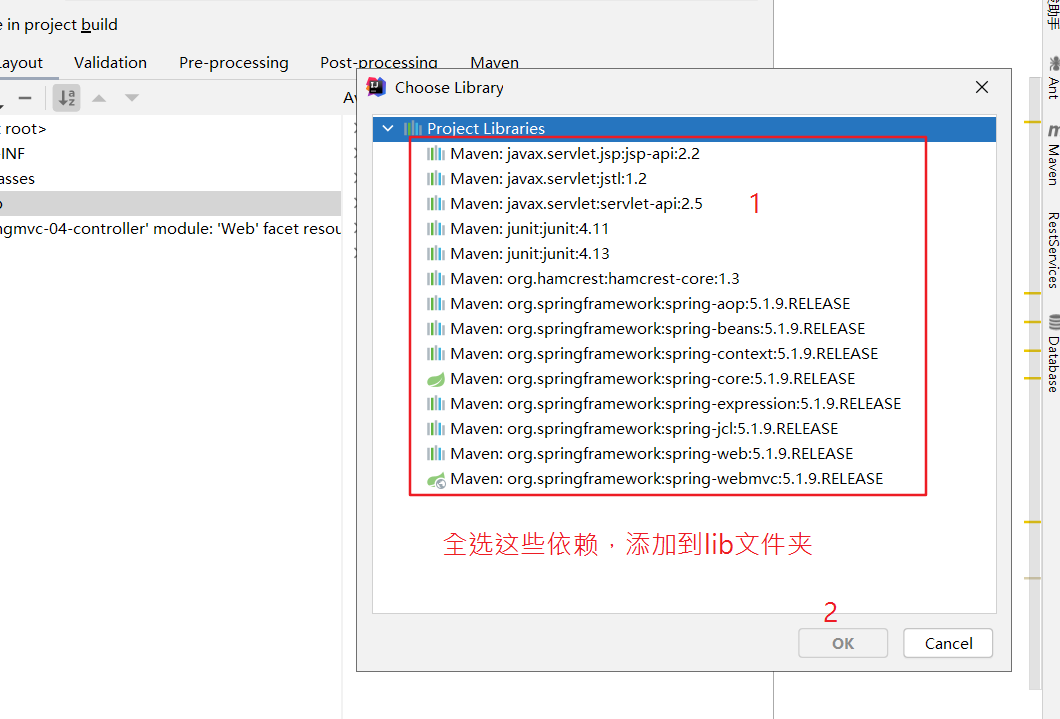This screenshot has height=719, width=1060.
Task: Cancel the Choose Library dialog
Action: (948, 643)
